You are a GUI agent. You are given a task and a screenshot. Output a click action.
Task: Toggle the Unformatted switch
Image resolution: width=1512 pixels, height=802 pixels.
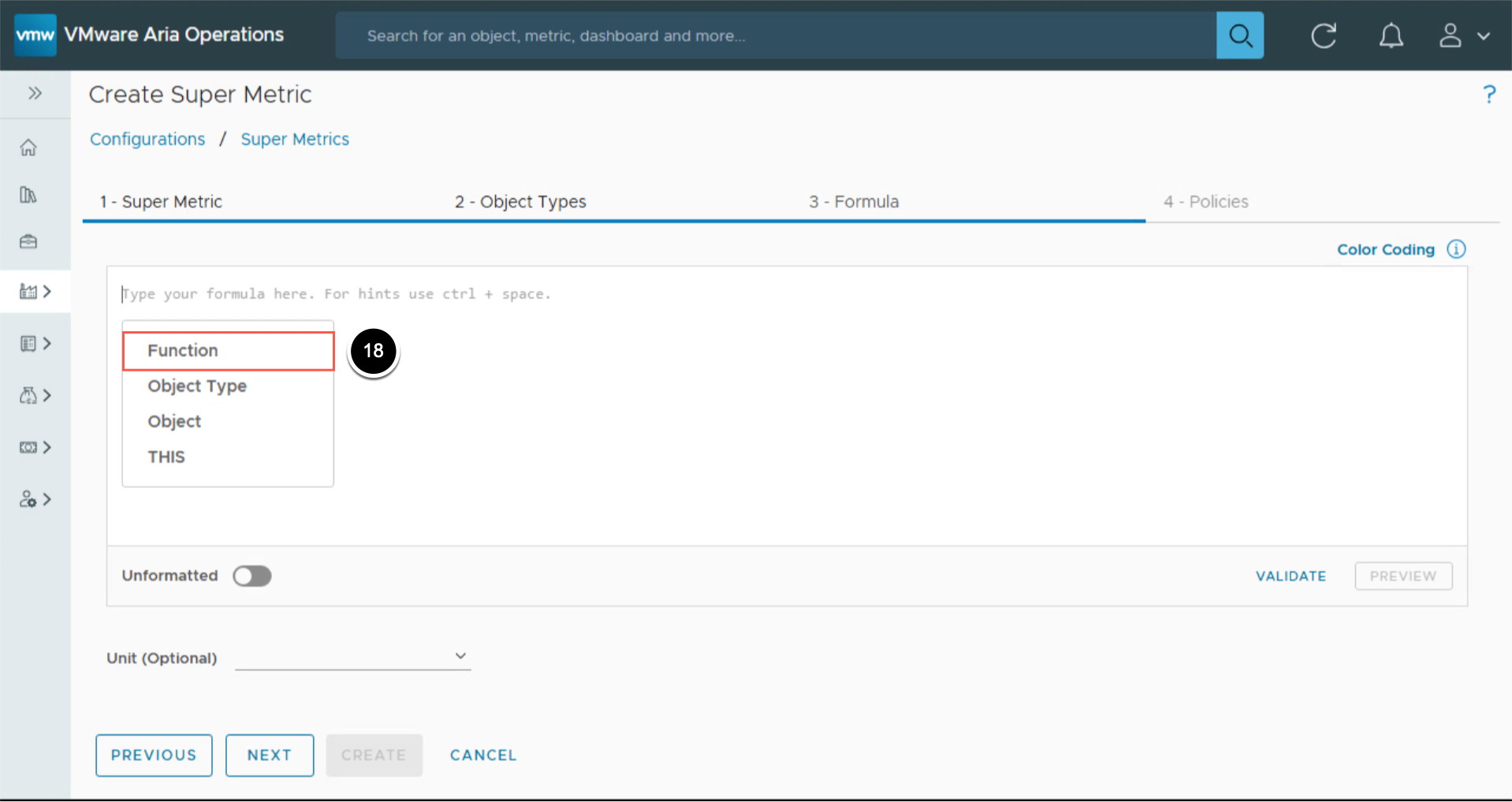coord(252,576)
